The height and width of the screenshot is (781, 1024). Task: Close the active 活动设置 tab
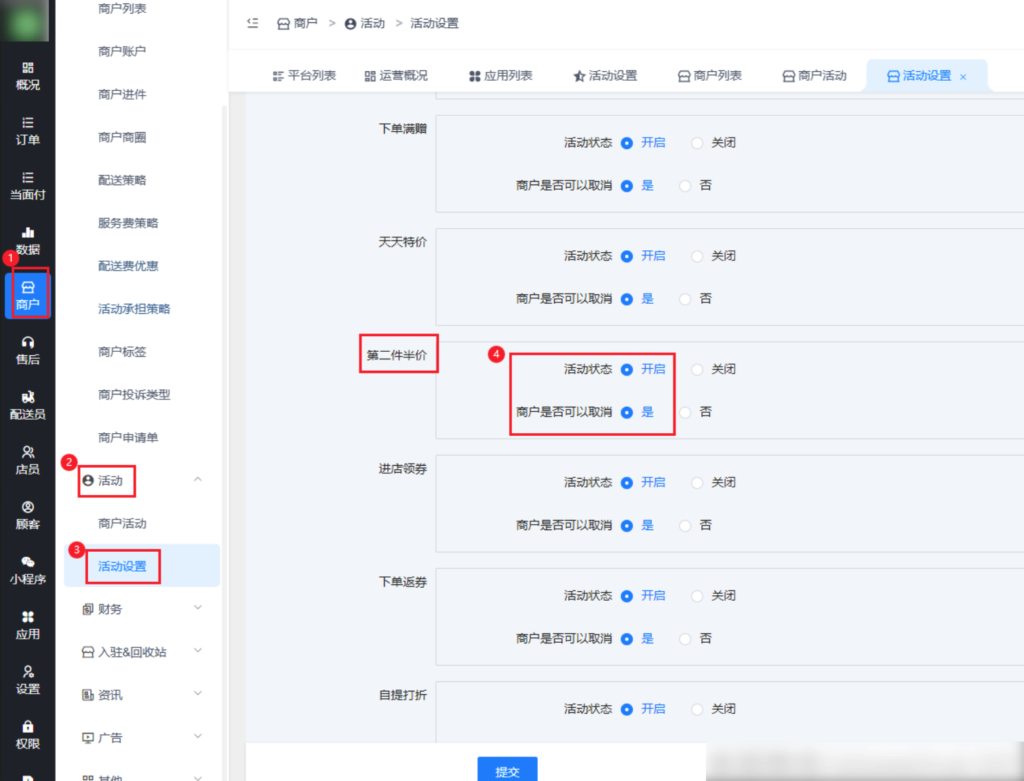pos(963,77)
